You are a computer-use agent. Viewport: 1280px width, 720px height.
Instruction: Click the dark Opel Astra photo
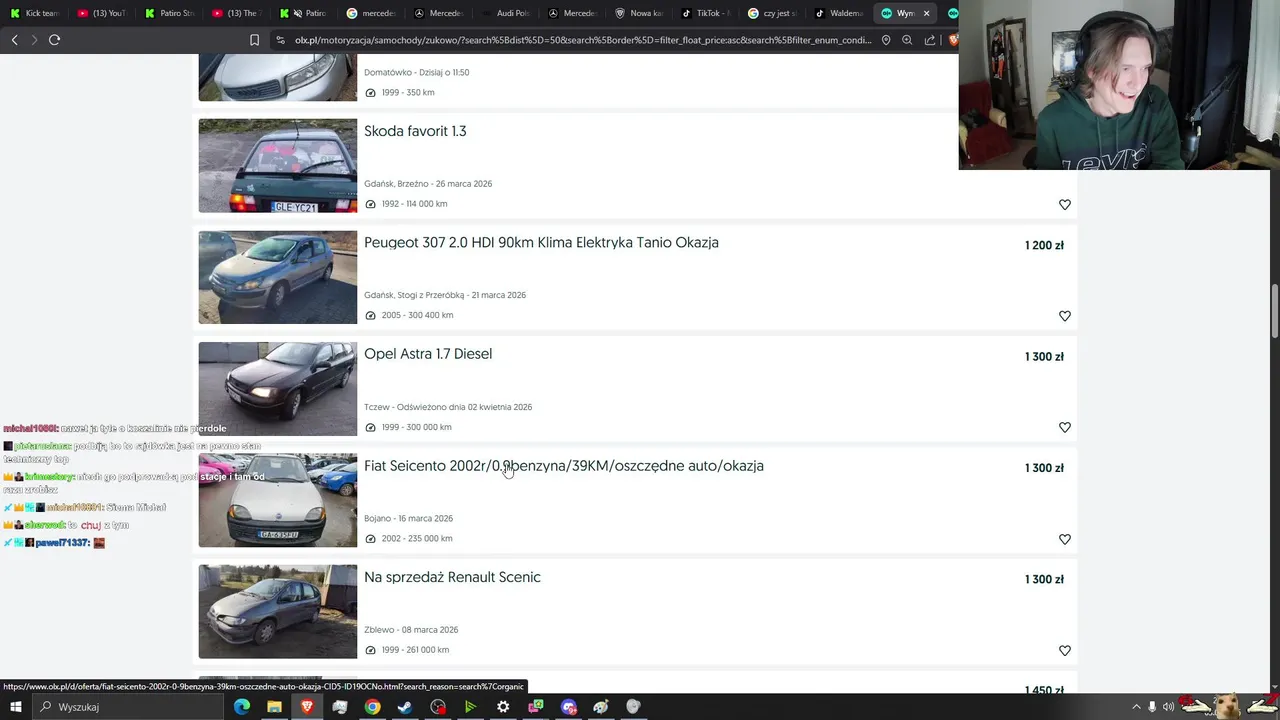[277, 389]
